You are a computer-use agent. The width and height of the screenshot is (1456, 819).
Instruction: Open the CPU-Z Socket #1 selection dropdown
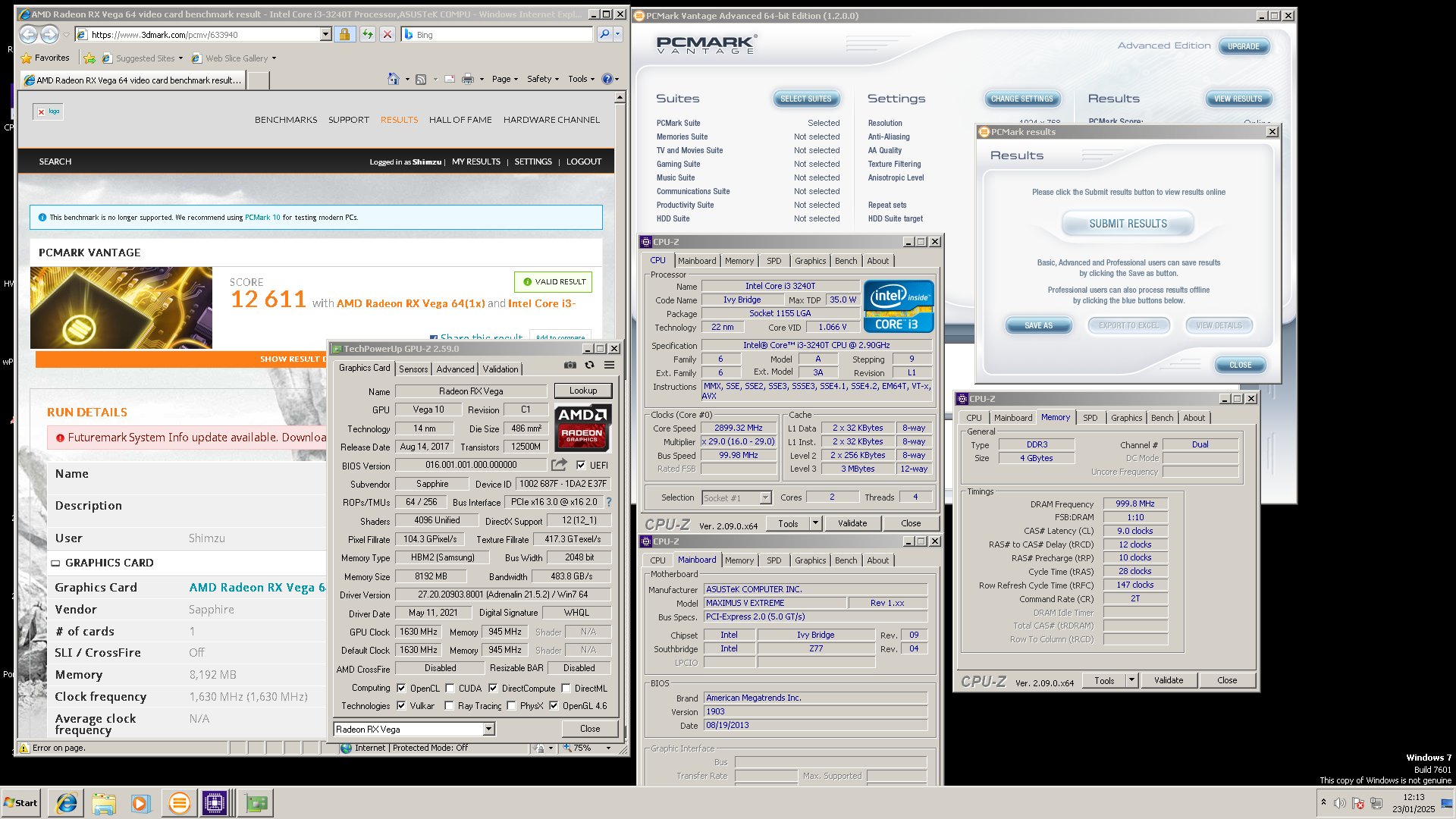[x=765, y=497]
